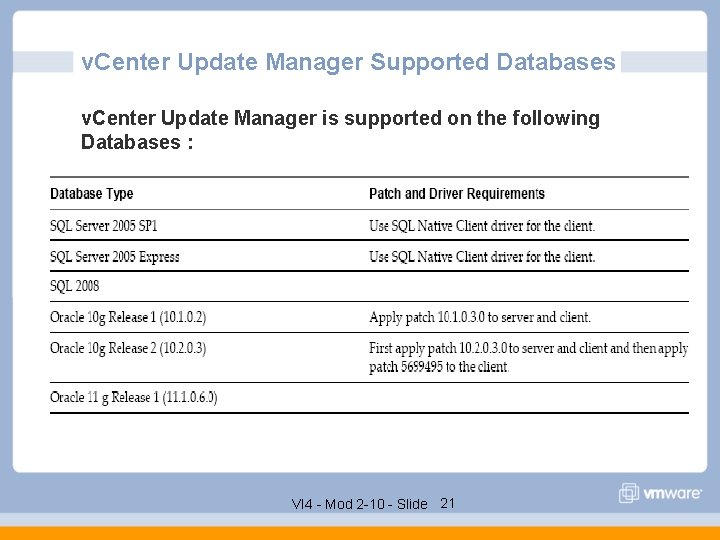Click the VI4 - Mod 2-10 - Slide footer

tap(359, 504)
